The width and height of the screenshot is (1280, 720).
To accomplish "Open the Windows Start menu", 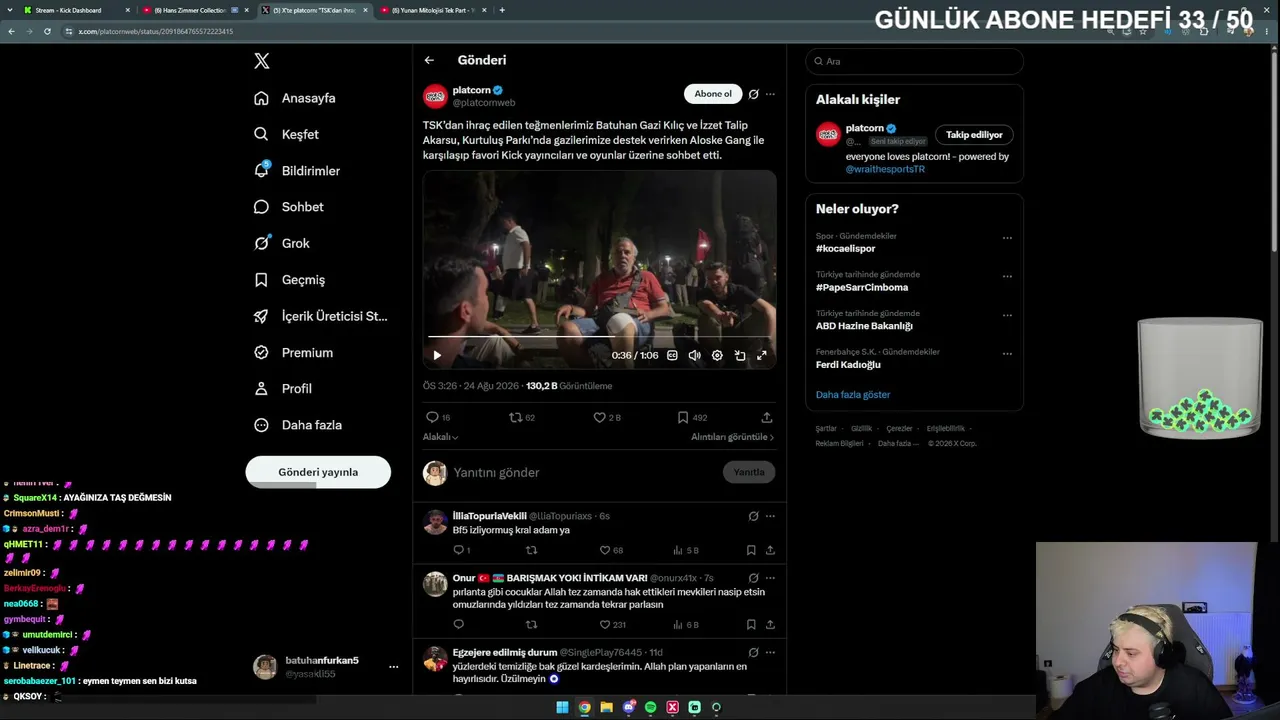I will pos(563,707).
